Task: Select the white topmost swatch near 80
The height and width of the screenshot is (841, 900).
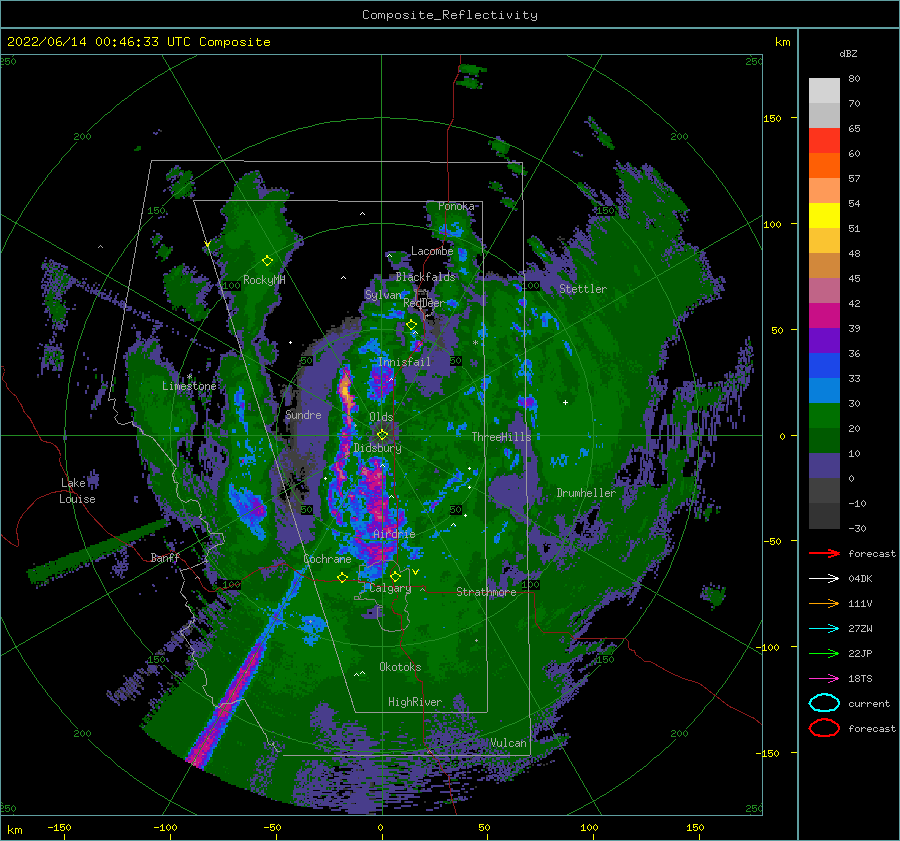Action: 824,91
